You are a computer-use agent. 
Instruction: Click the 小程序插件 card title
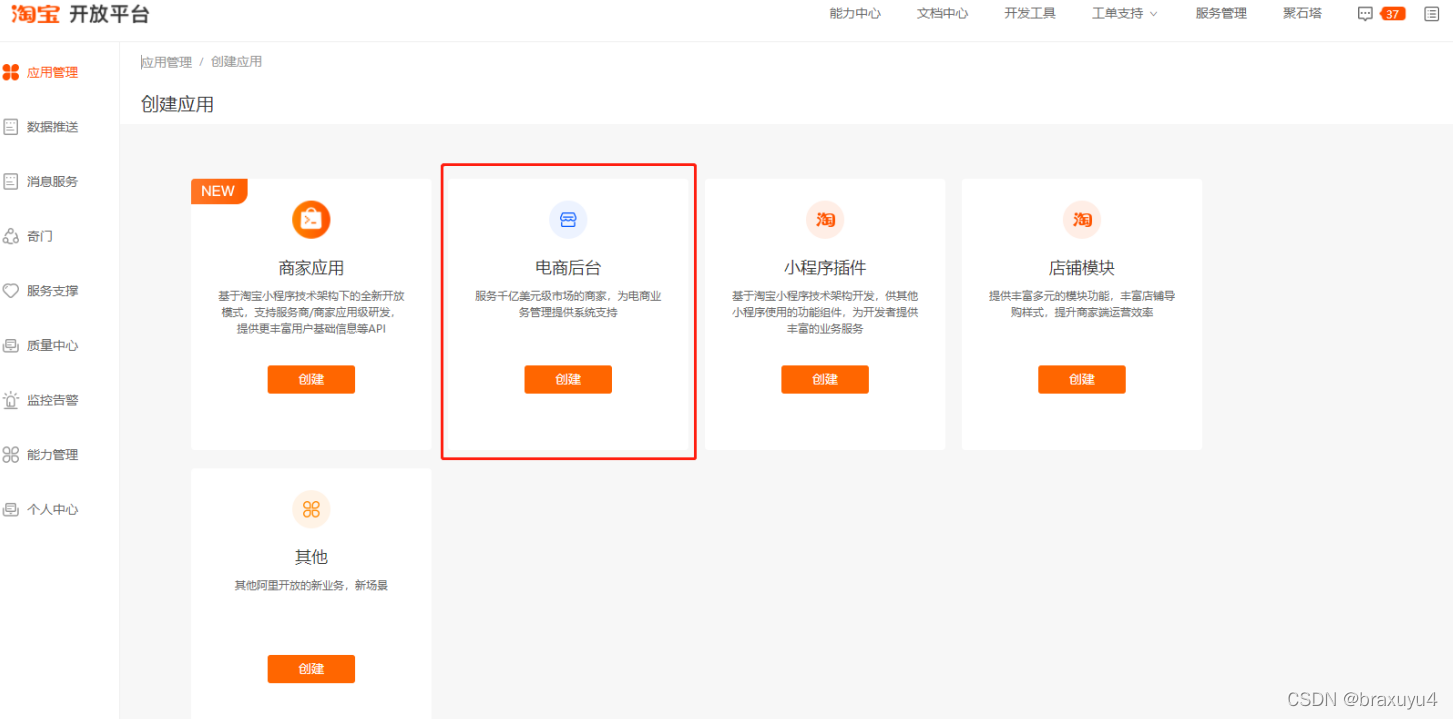(x=825, y=268)
